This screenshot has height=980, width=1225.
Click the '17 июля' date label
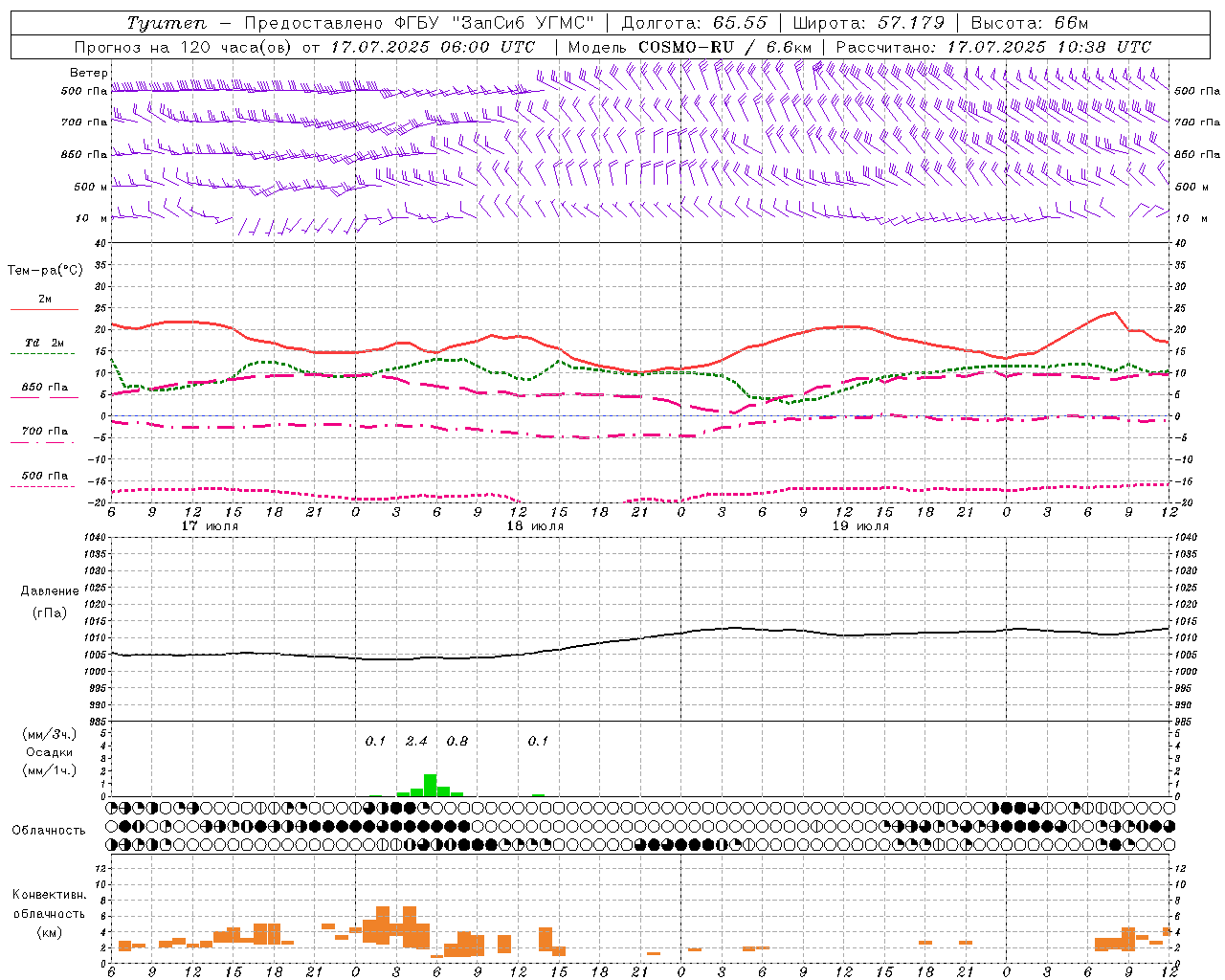[x=210, y=526]
